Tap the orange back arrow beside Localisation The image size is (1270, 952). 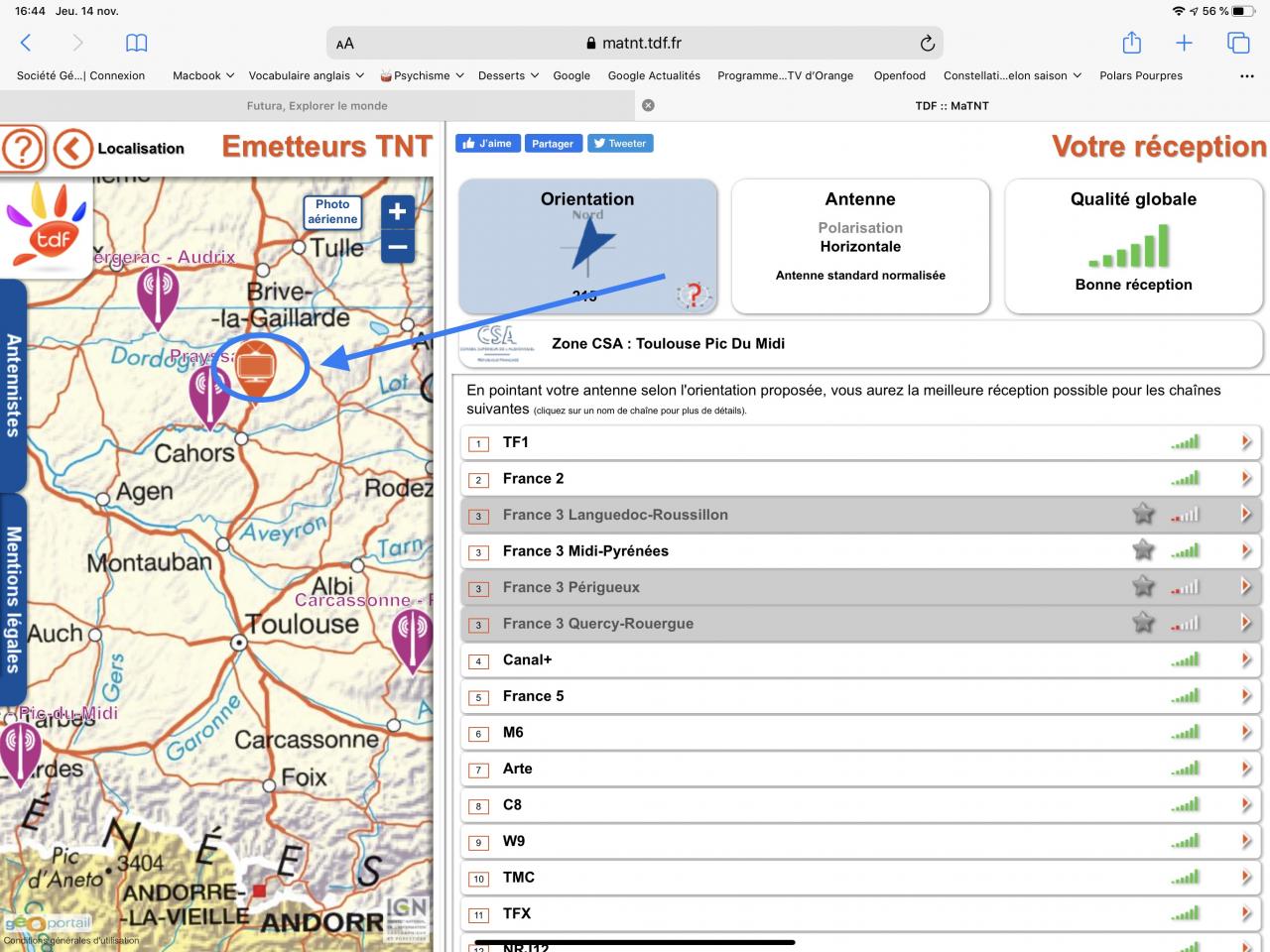point(72,149)
